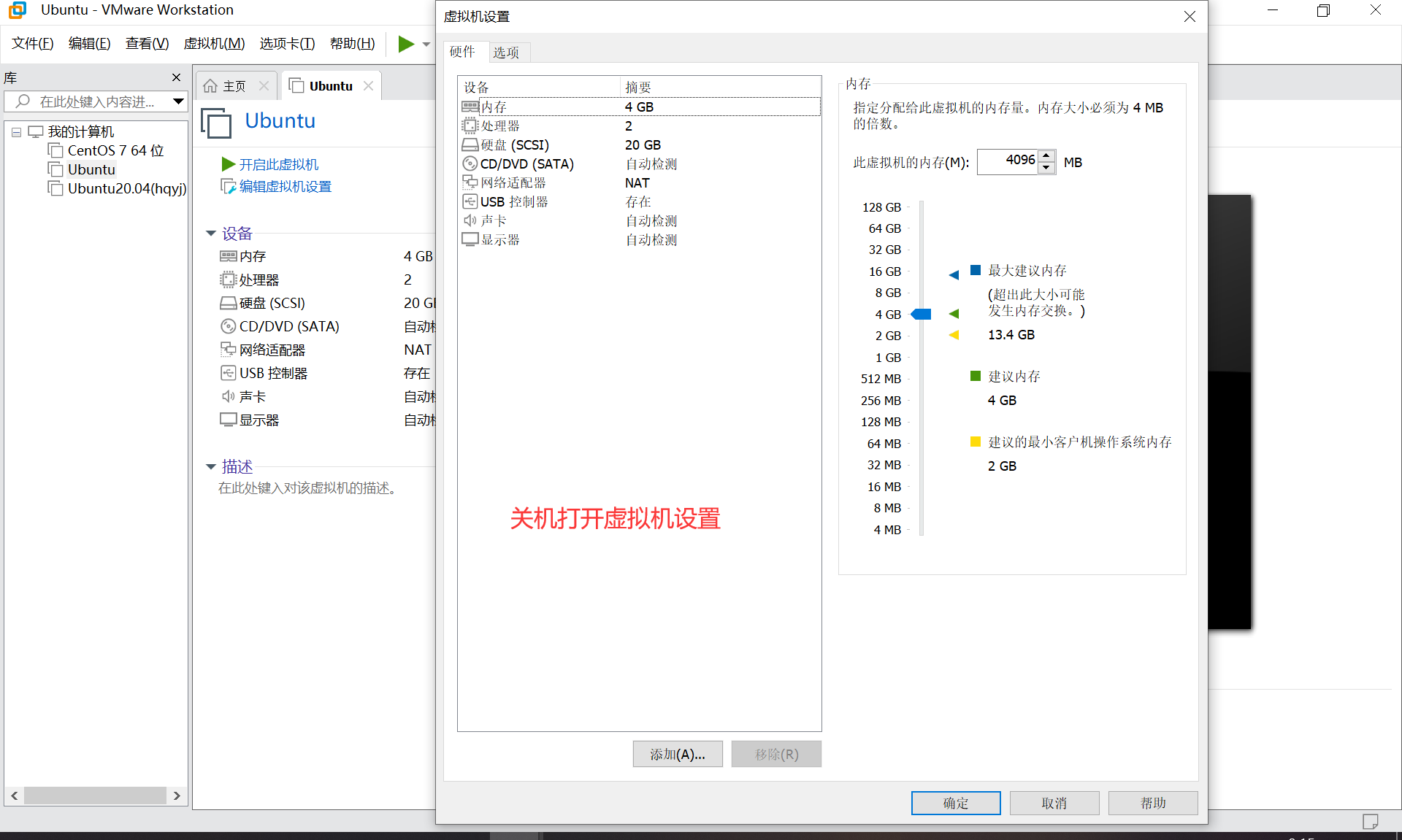Switch to the 选项 tab in VM settings
Screen dimensions: 1402x840
[507, 52]
